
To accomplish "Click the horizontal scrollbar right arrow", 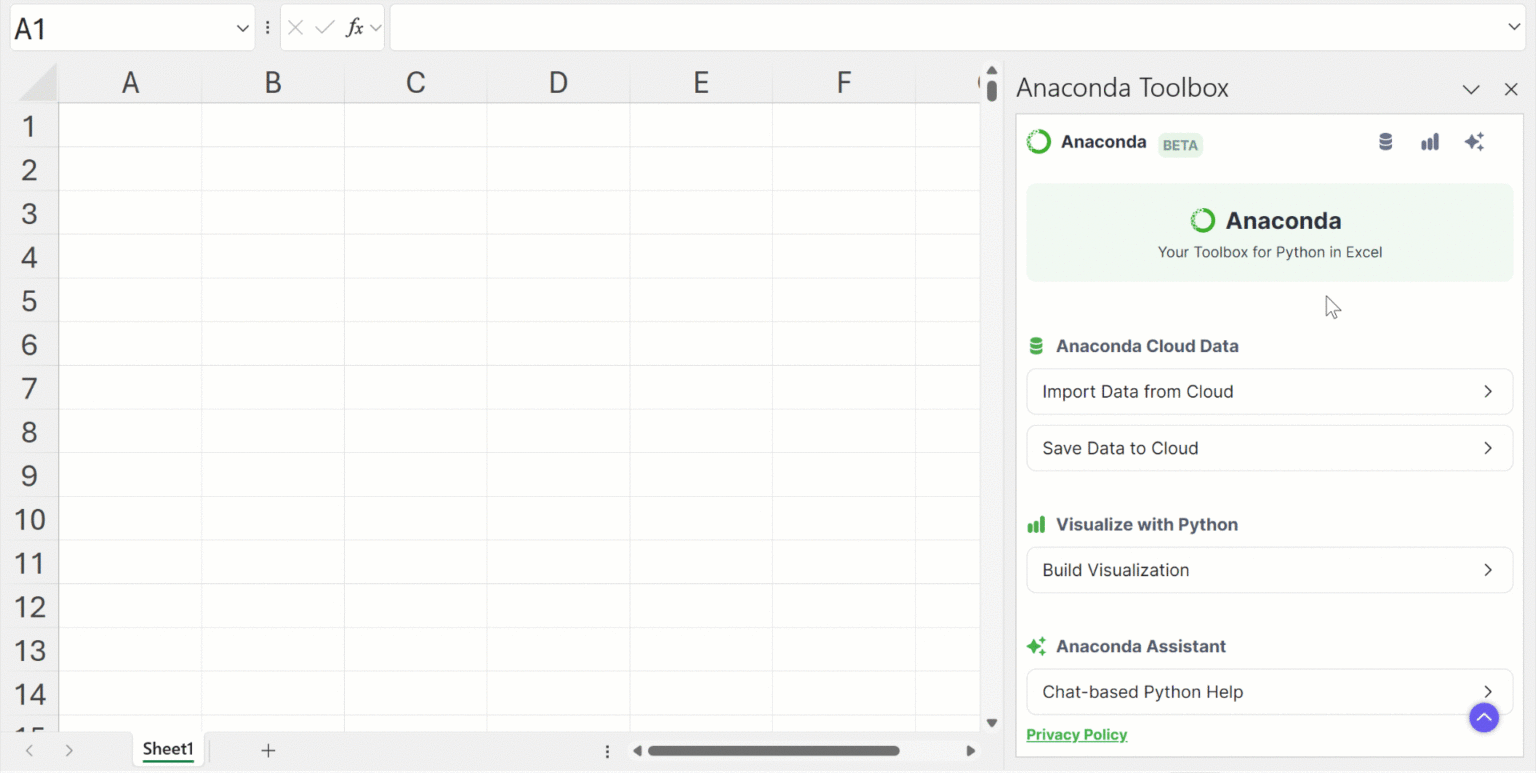I will (x=970, y=751).
